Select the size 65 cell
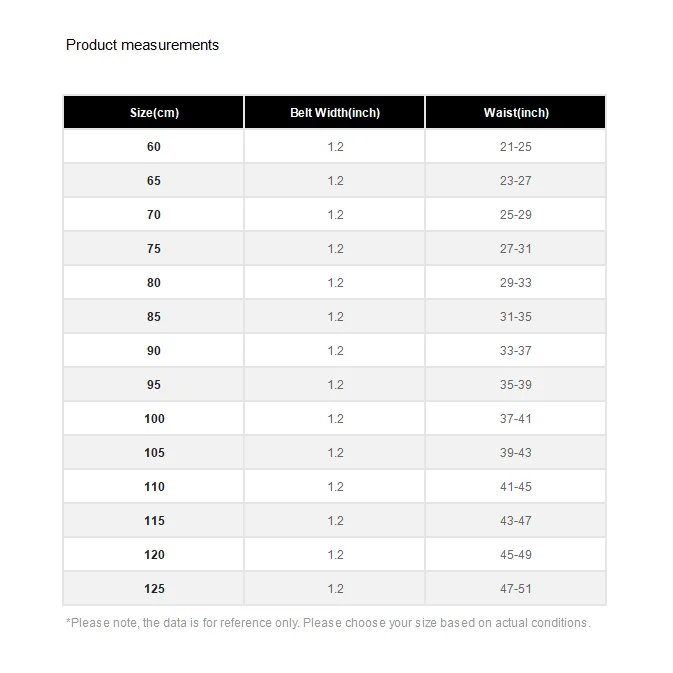Screen dimensions: 673x673 154,180
